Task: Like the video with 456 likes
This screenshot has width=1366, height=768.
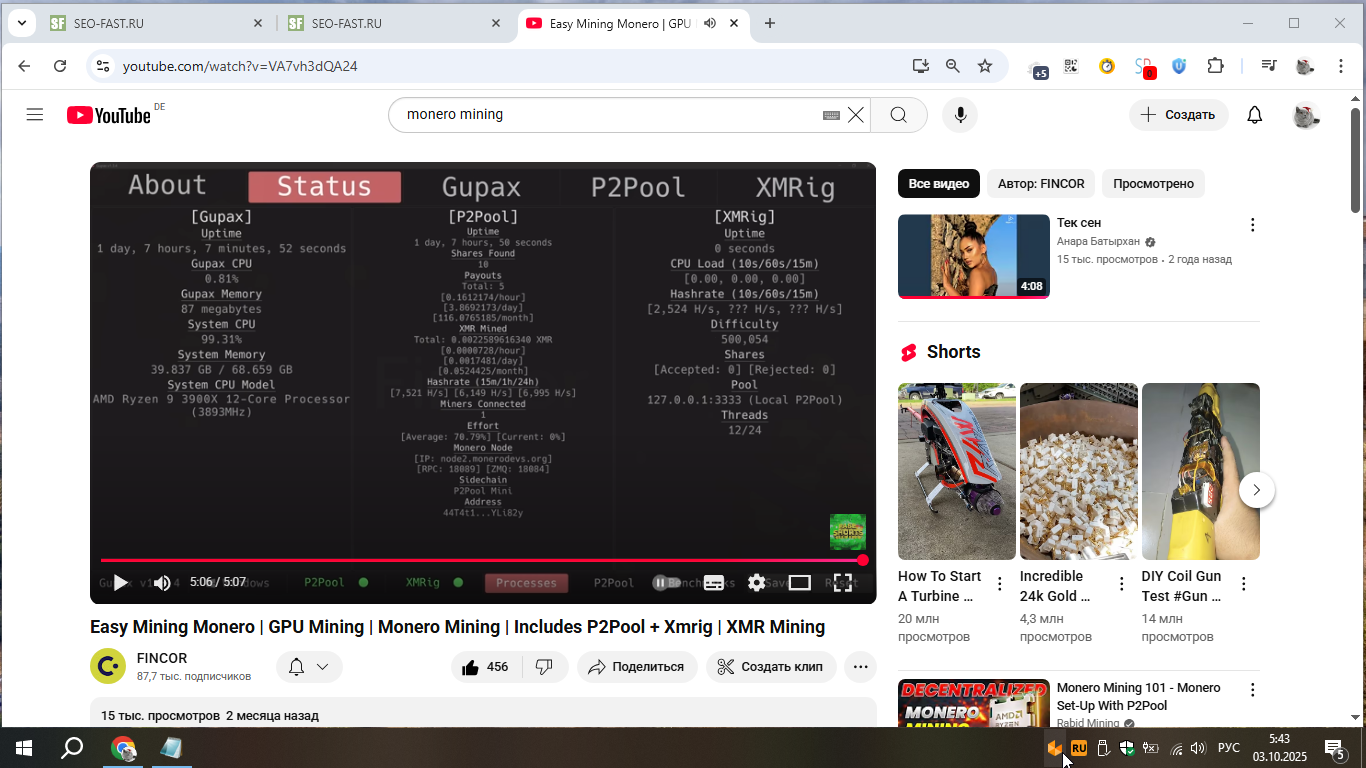Action: click(486, 667)
